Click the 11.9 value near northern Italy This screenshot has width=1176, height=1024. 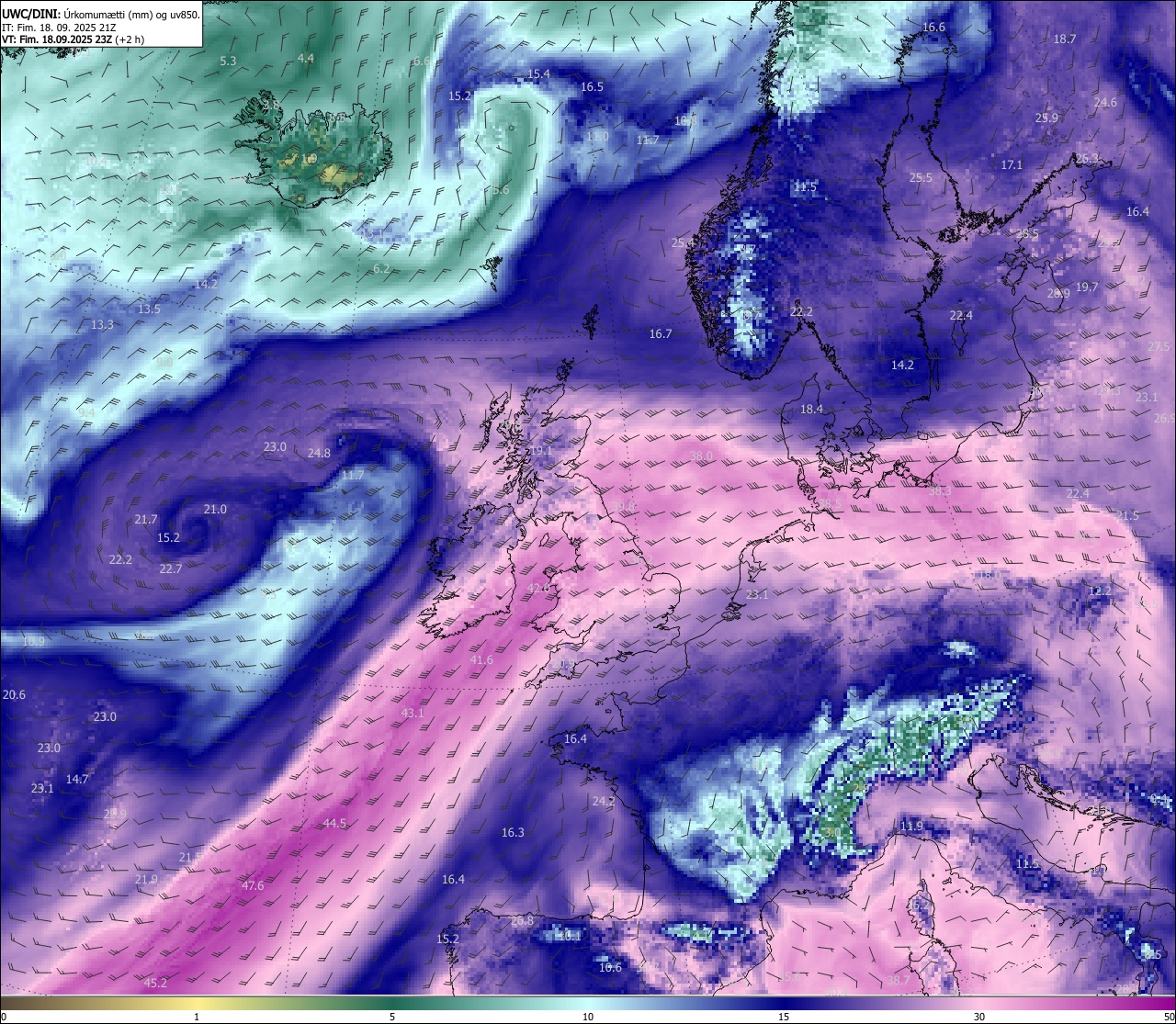[x=911, y=827]
